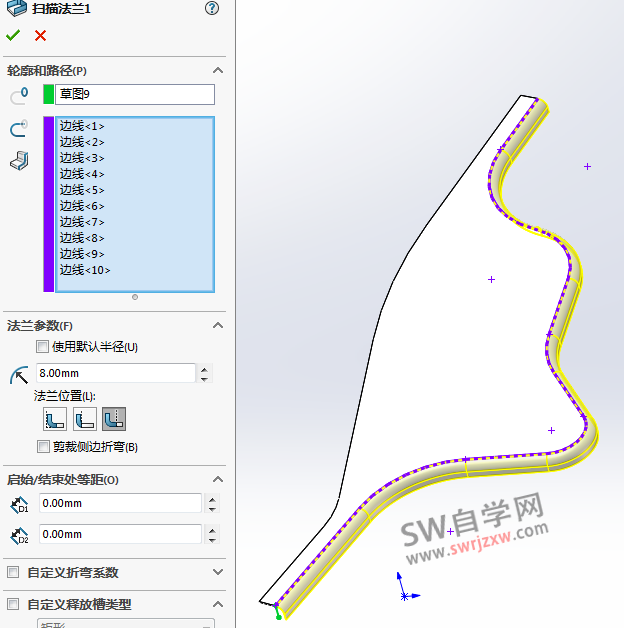Toggle 剪裁侧边折弯 checkbox

tap(42, 447)
